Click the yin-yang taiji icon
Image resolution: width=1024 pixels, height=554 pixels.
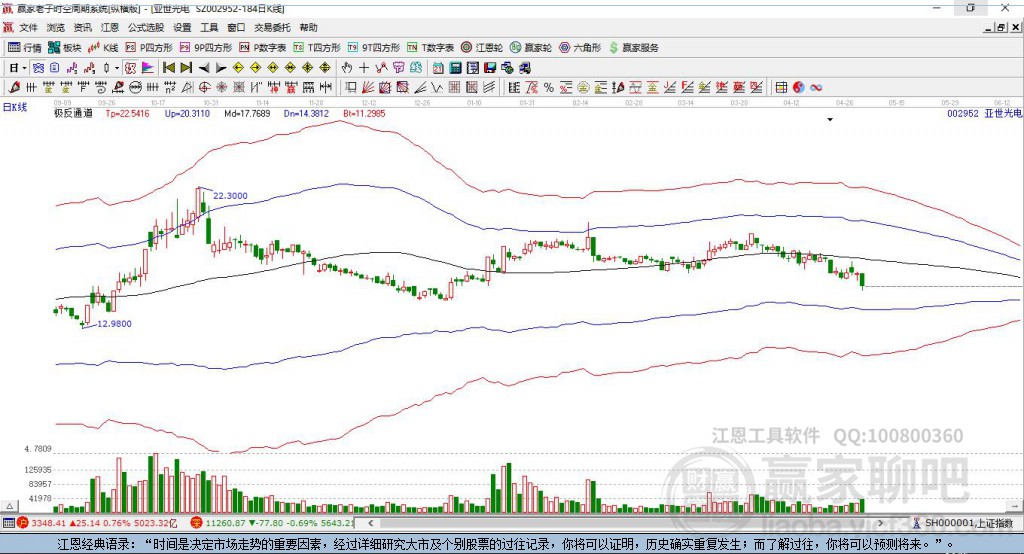click(x=799, y=88)
